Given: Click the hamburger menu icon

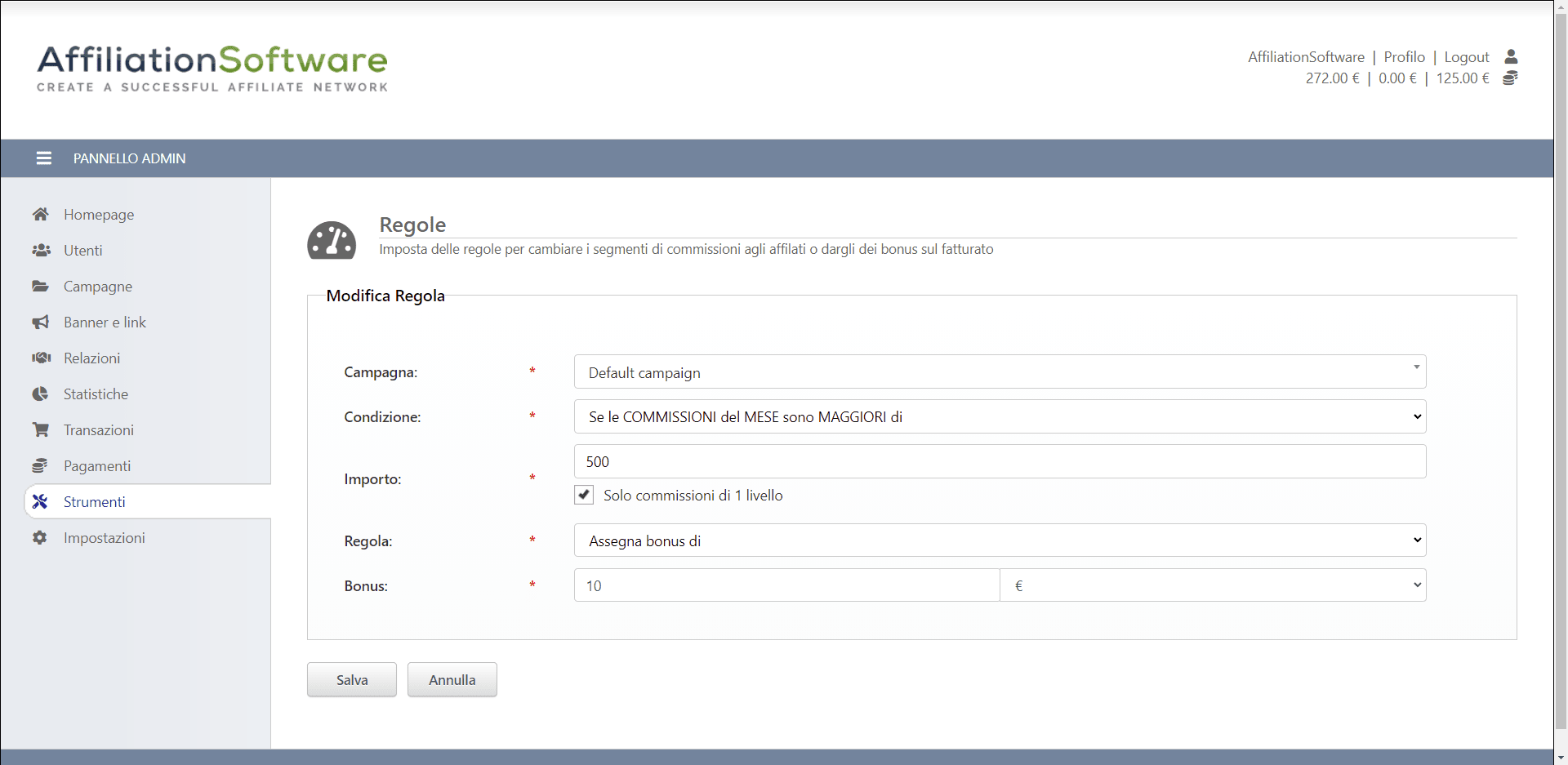Looking at the screenshot, I should coord(44,158).
